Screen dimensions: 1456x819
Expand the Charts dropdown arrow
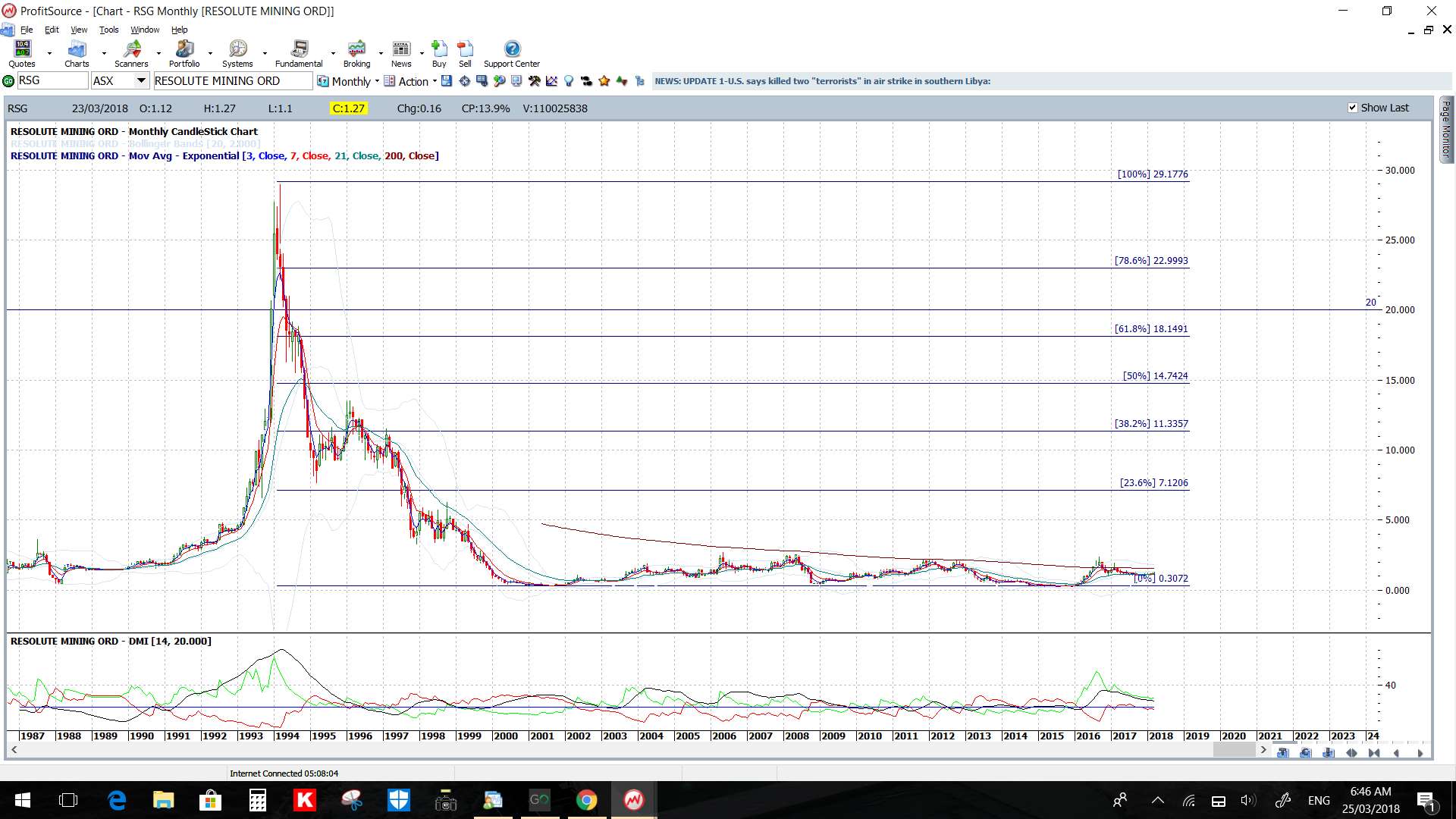[104, 54]
